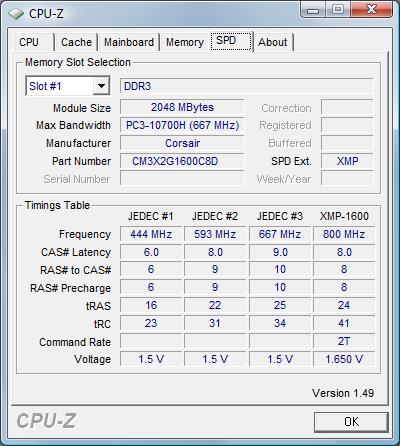
Task: Click the CPU-Z title bar app icon
Action: [16, 13]
